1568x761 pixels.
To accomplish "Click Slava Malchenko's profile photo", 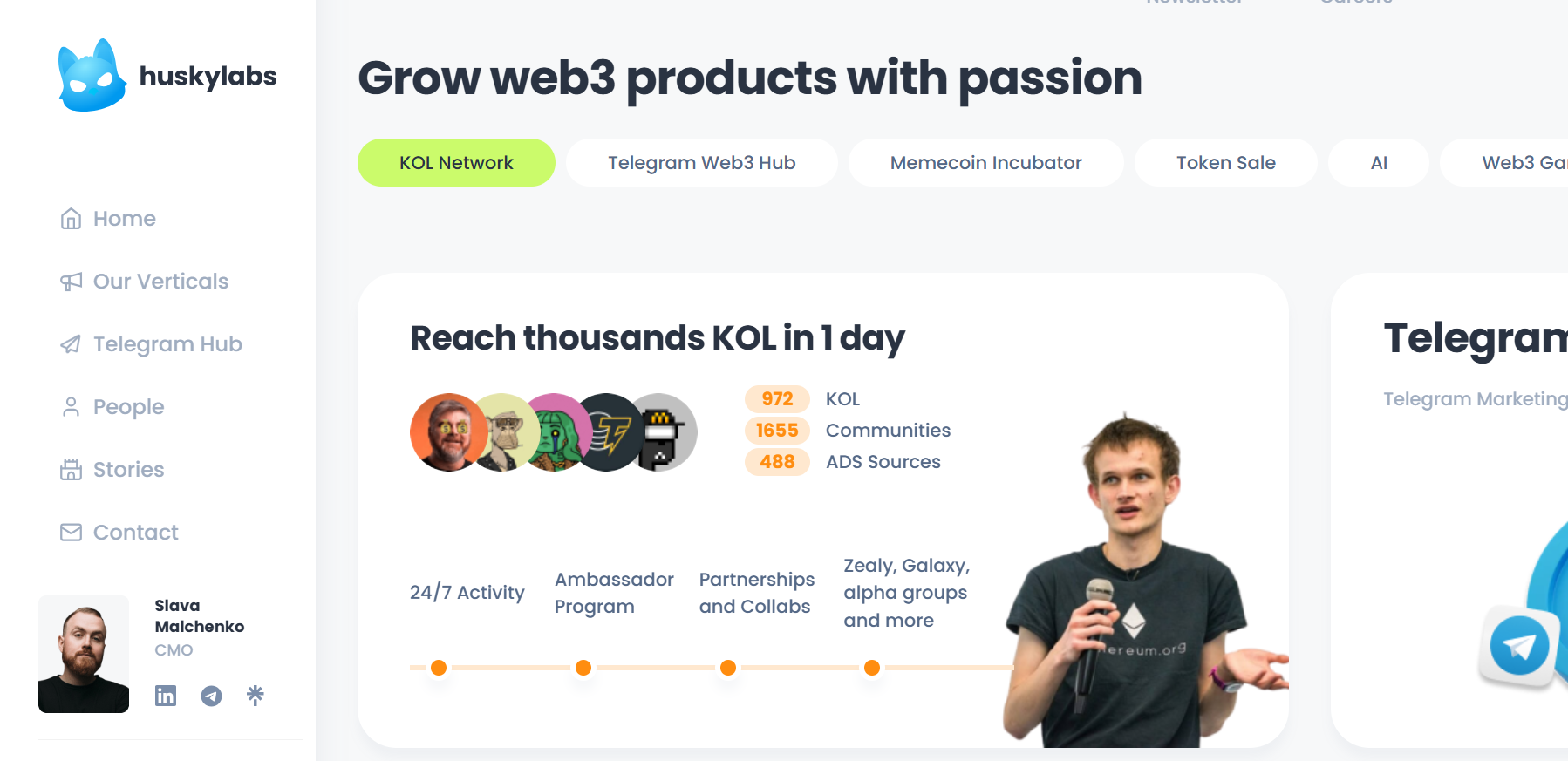I will [84, 654].
